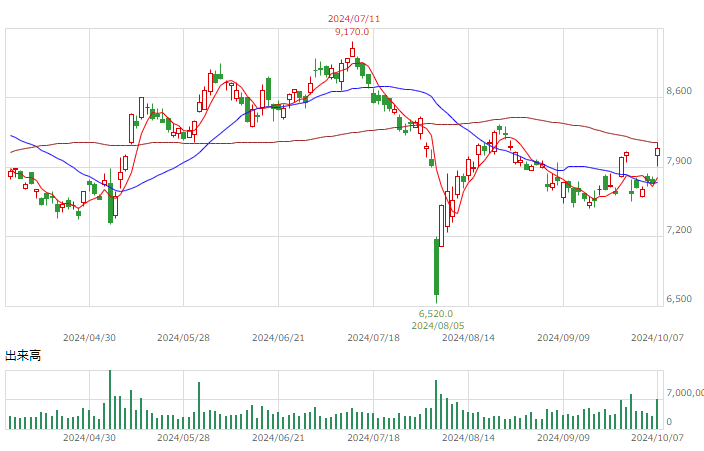Click the final volume bar at 2024/10/07
This screenshot has height=451, width=704.
coord(657,414)
